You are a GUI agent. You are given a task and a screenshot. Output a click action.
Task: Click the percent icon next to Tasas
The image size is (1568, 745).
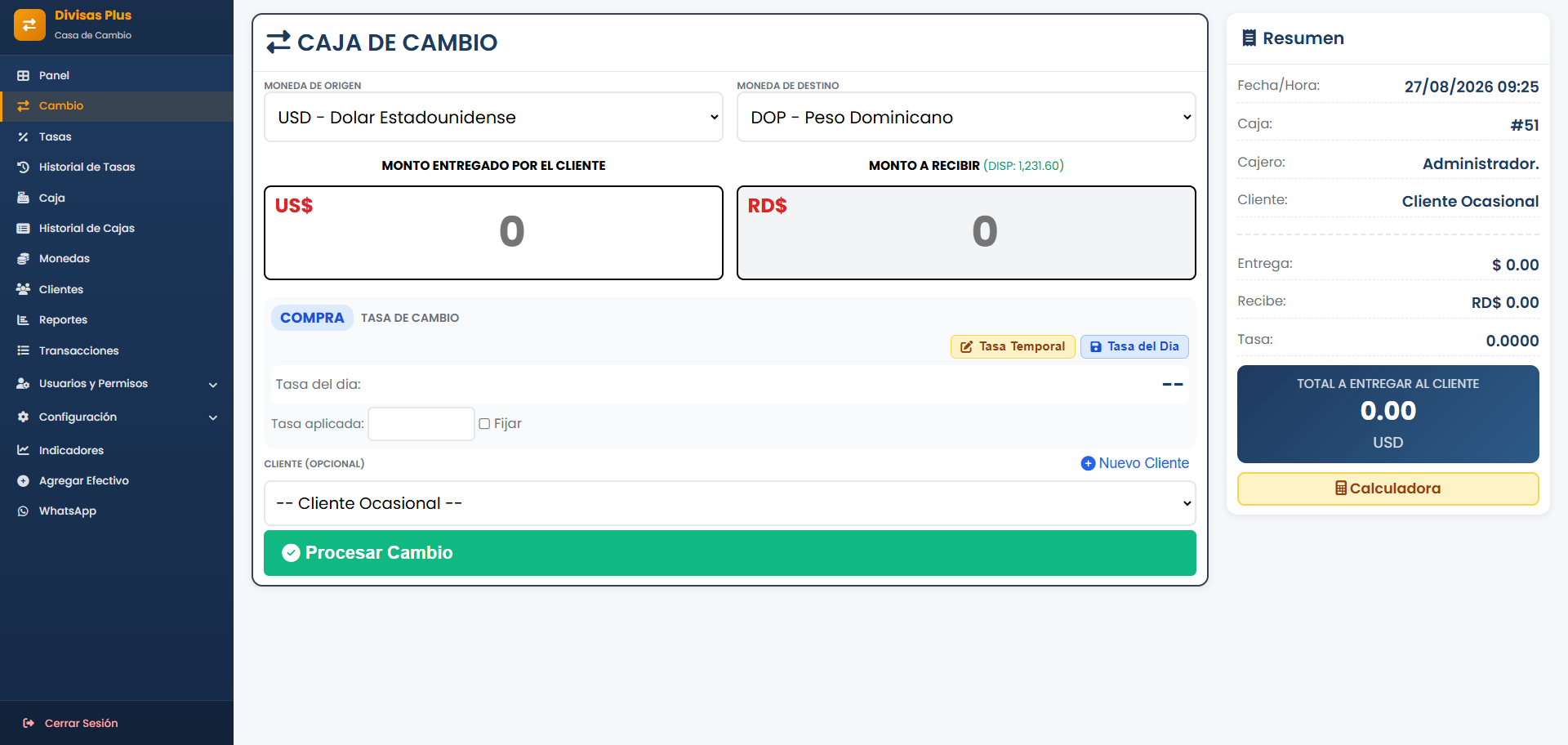pos(23,136)
